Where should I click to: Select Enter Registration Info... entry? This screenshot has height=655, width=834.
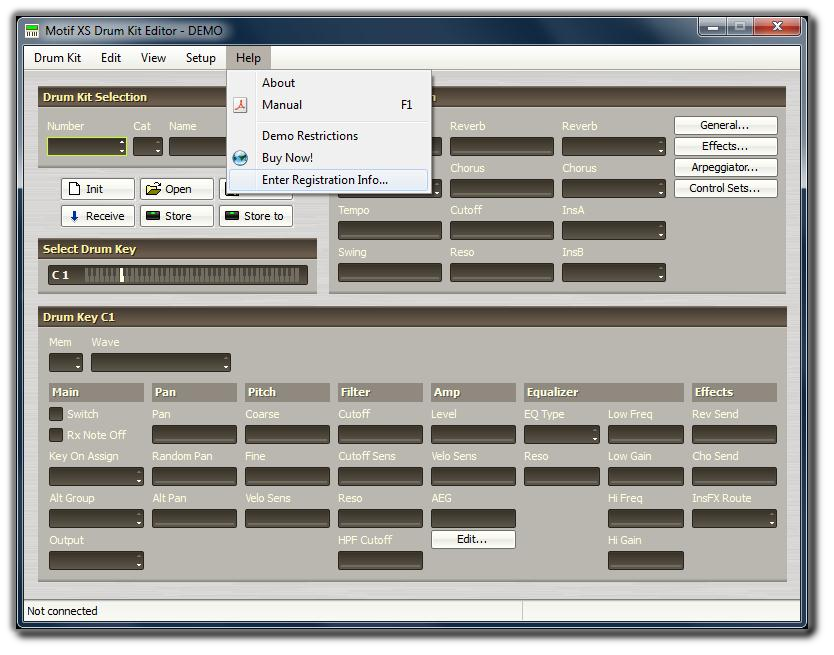coord(329,180)
